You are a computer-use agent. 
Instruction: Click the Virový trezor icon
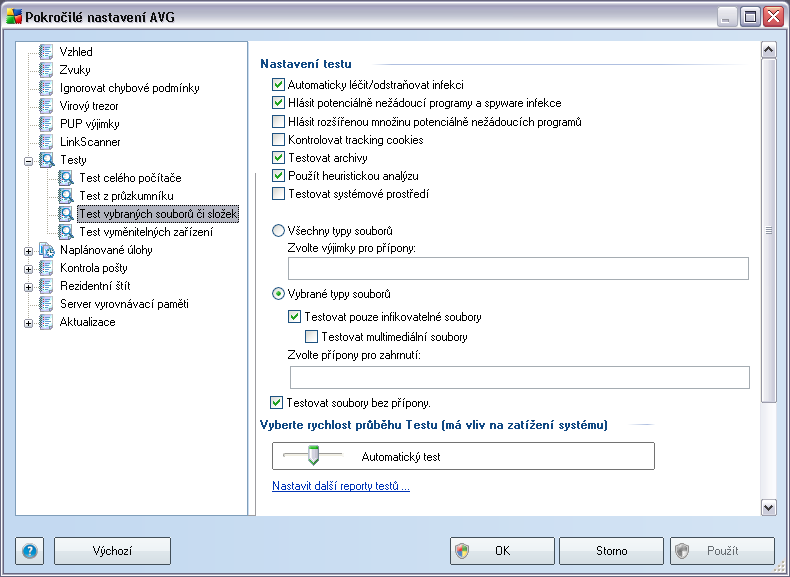click(x=46, y=106)
